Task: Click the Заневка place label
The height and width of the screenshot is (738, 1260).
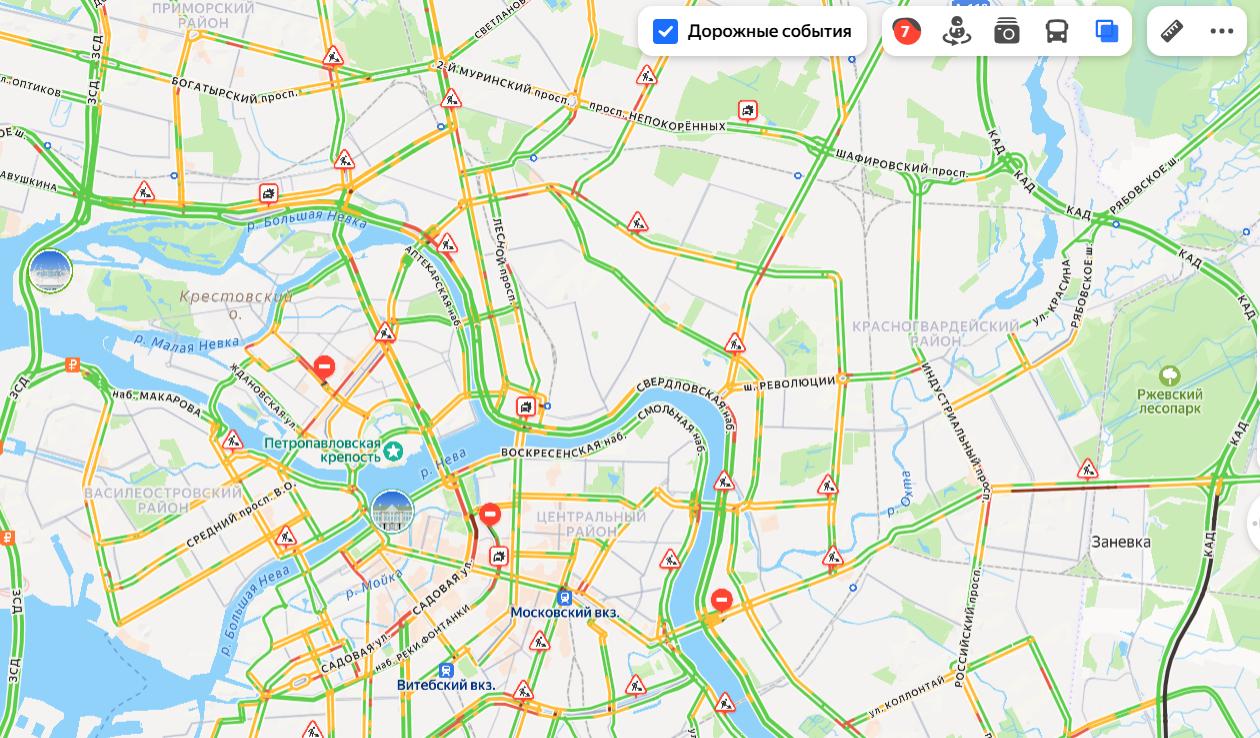Action: (x=1120, y=542)
